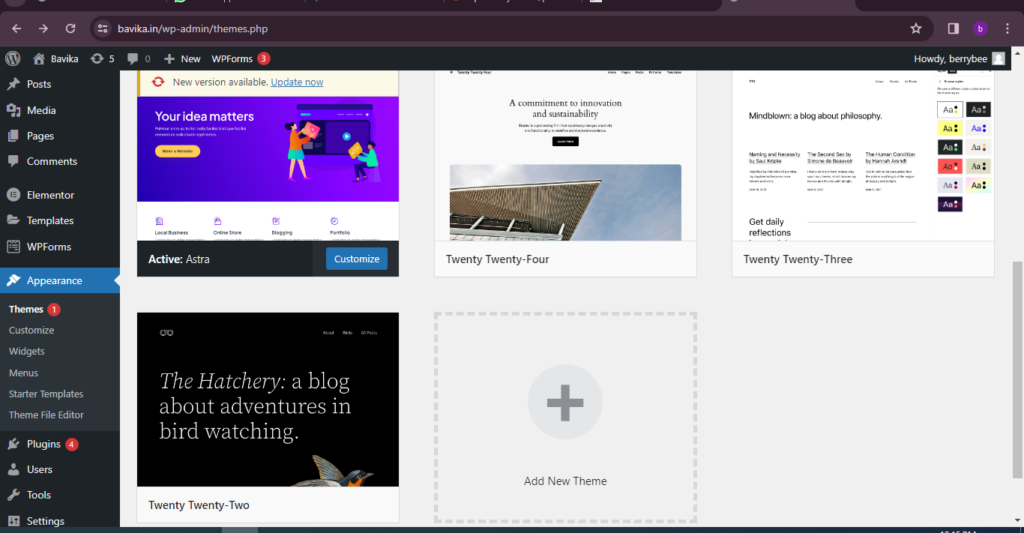Click the browser forward arrow
The height and width of the screenshot is (533, 1024).
tap(43, 29)
